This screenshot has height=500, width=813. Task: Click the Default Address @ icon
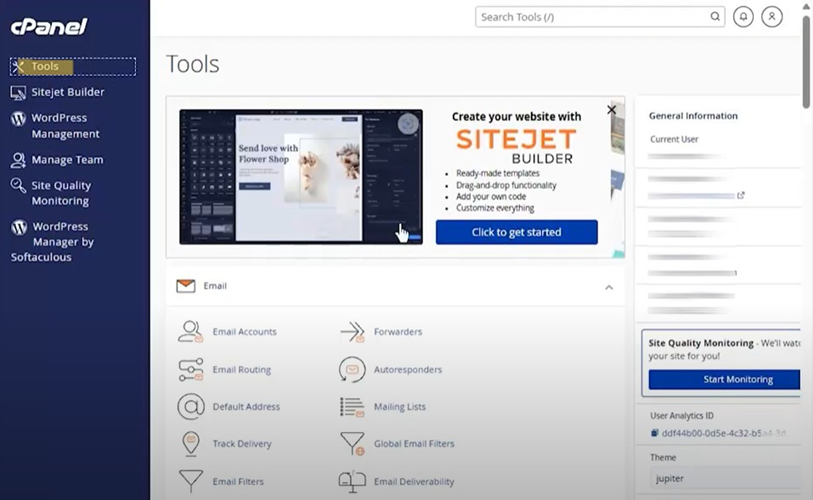point(191,407)
